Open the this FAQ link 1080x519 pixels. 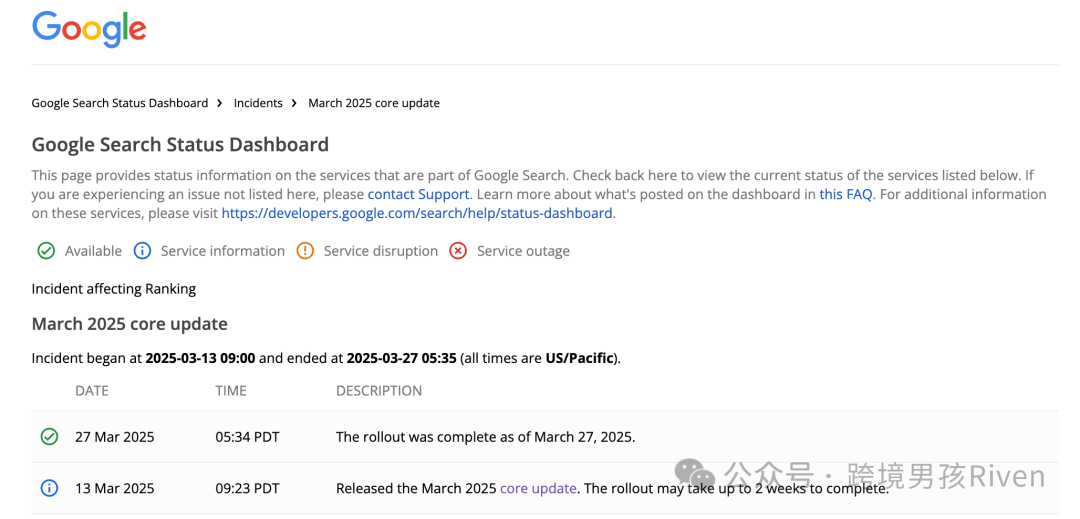[846, 195]
